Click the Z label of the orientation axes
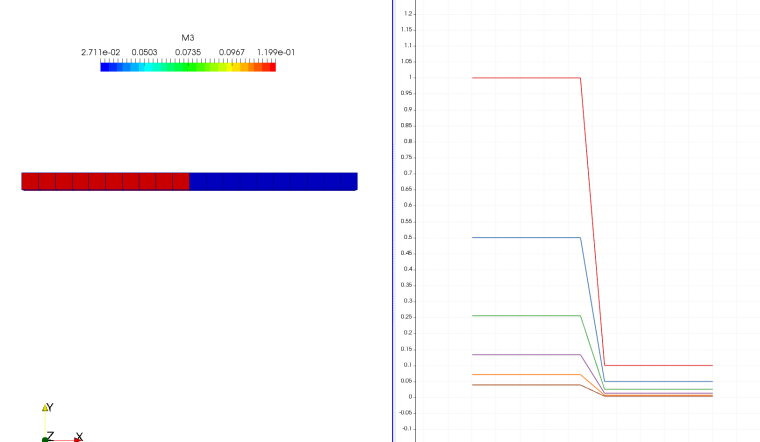760x442 pixels. pos(50,436)
